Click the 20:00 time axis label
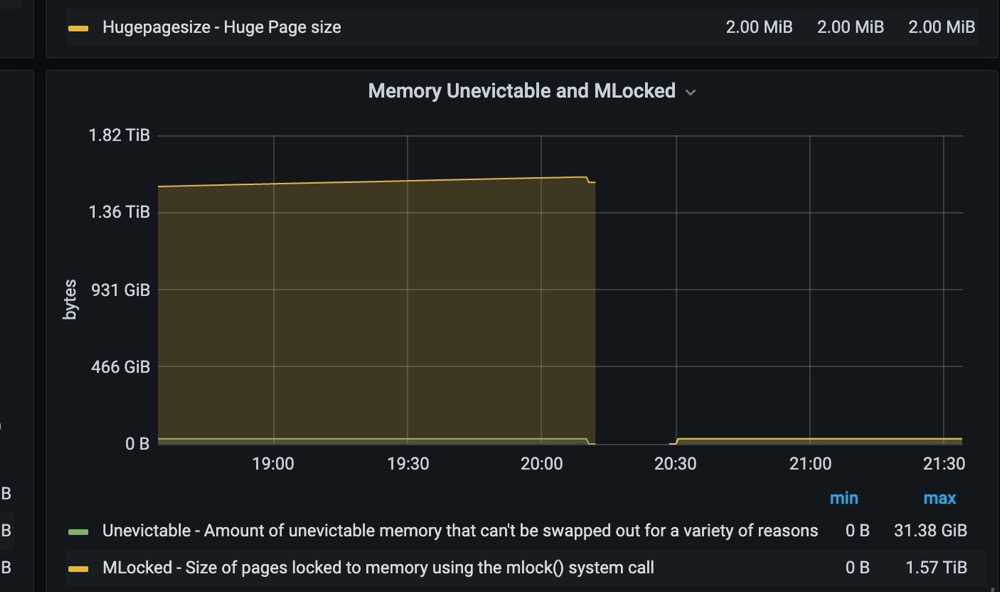The image size is (1000, 592). (x=541, y=464)
